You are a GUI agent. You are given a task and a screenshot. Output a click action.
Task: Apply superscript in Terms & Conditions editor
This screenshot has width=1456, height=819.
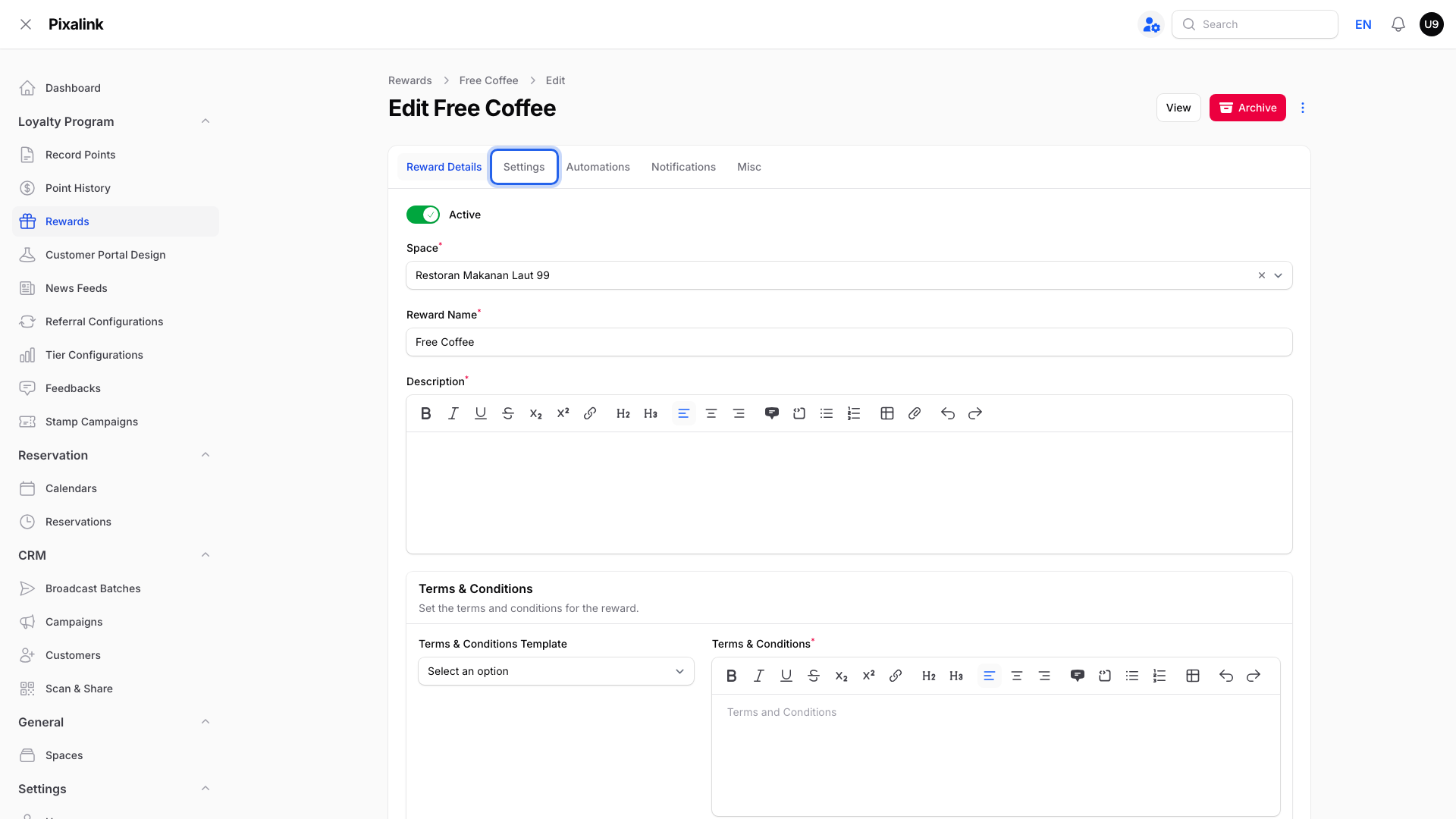(x=868, y=676)
